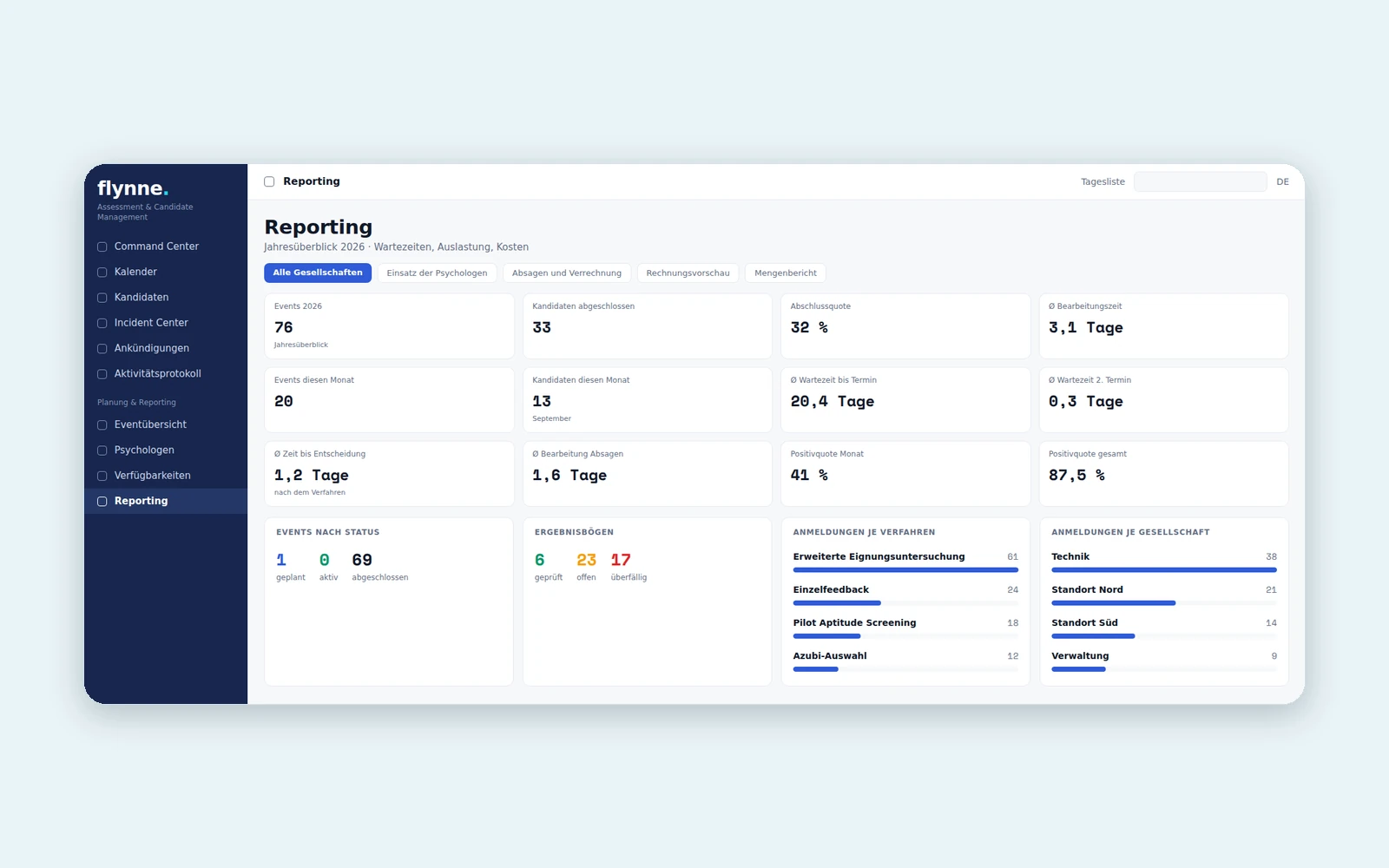Open the Mengenbericht tab
This screenshot has height=868, width=1389.
click(786, 273)
